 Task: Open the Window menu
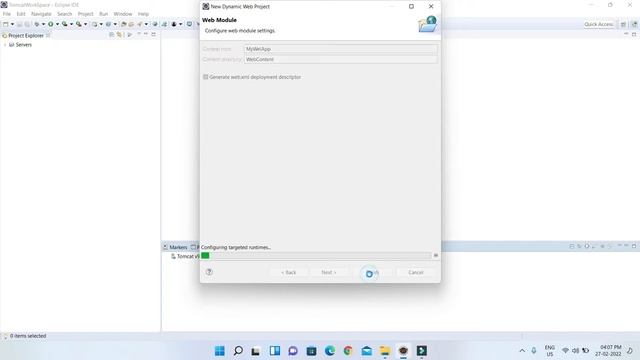(x=123, y=14)
